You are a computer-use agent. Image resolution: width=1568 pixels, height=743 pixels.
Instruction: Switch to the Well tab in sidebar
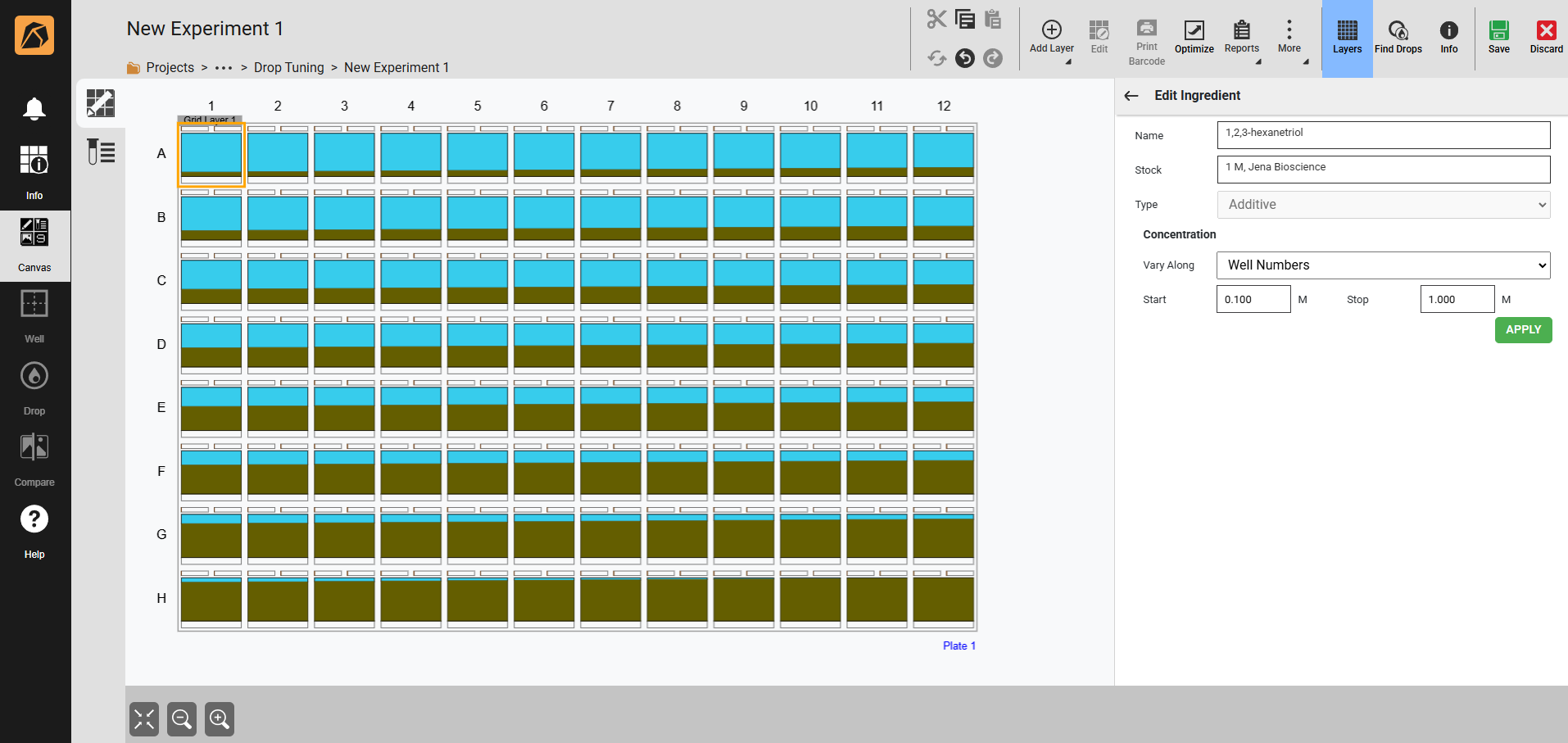pyautogui.click(x=34, y=315)
